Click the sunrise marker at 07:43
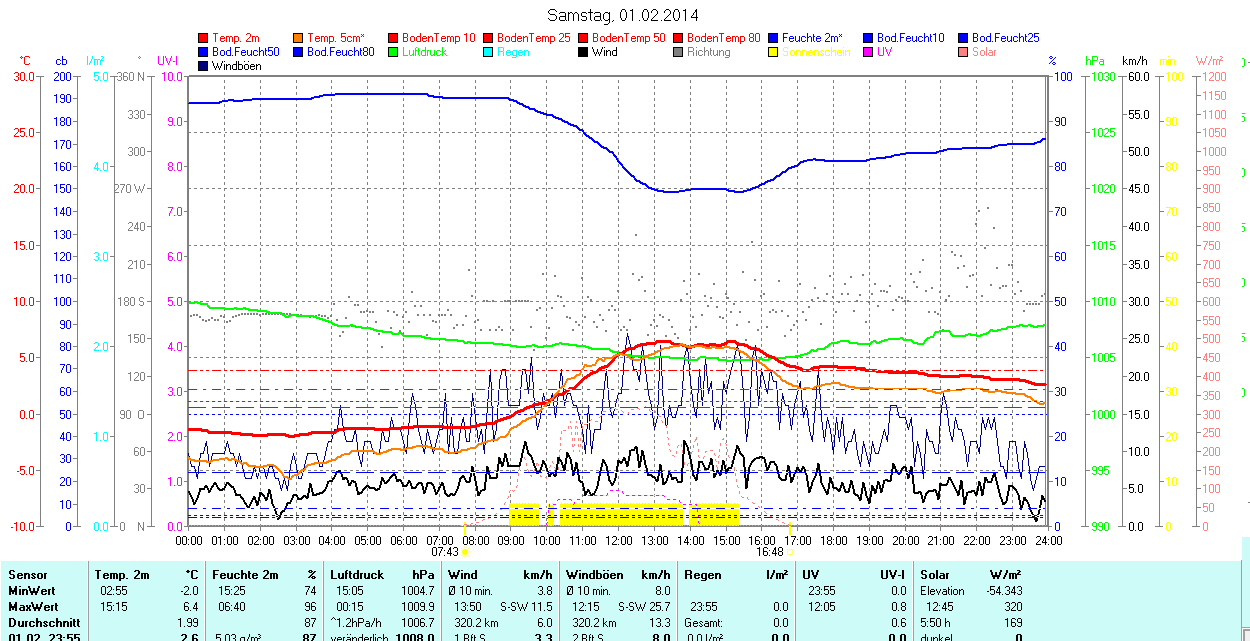Screen dimensions: 1250x641 (x=464, y=551)
